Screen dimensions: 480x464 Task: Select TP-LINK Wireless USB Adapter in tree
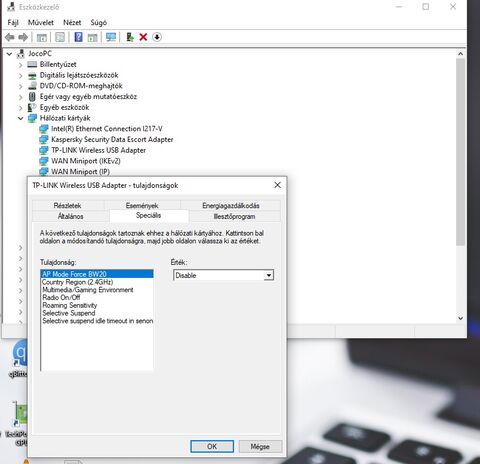[98, 150]
